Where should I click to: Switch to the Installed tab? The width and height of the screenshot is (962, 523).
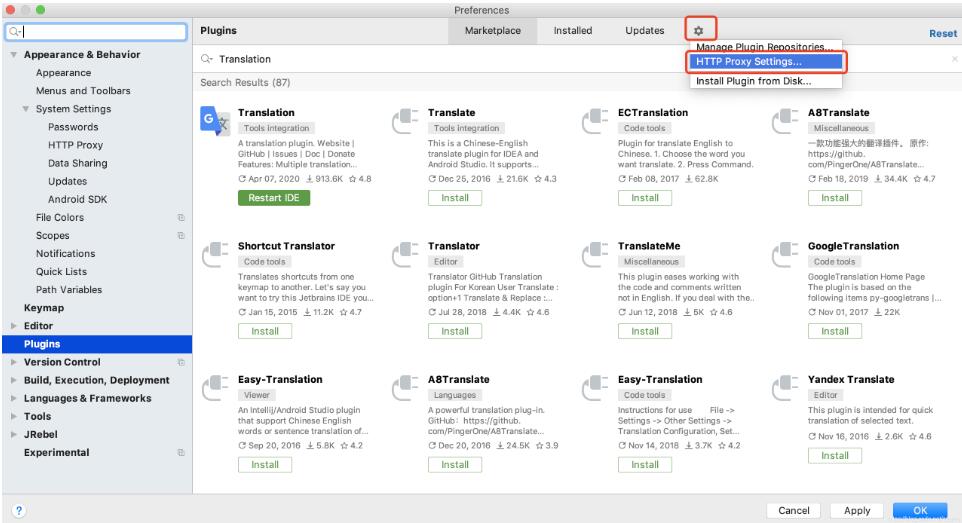point(572,31)
